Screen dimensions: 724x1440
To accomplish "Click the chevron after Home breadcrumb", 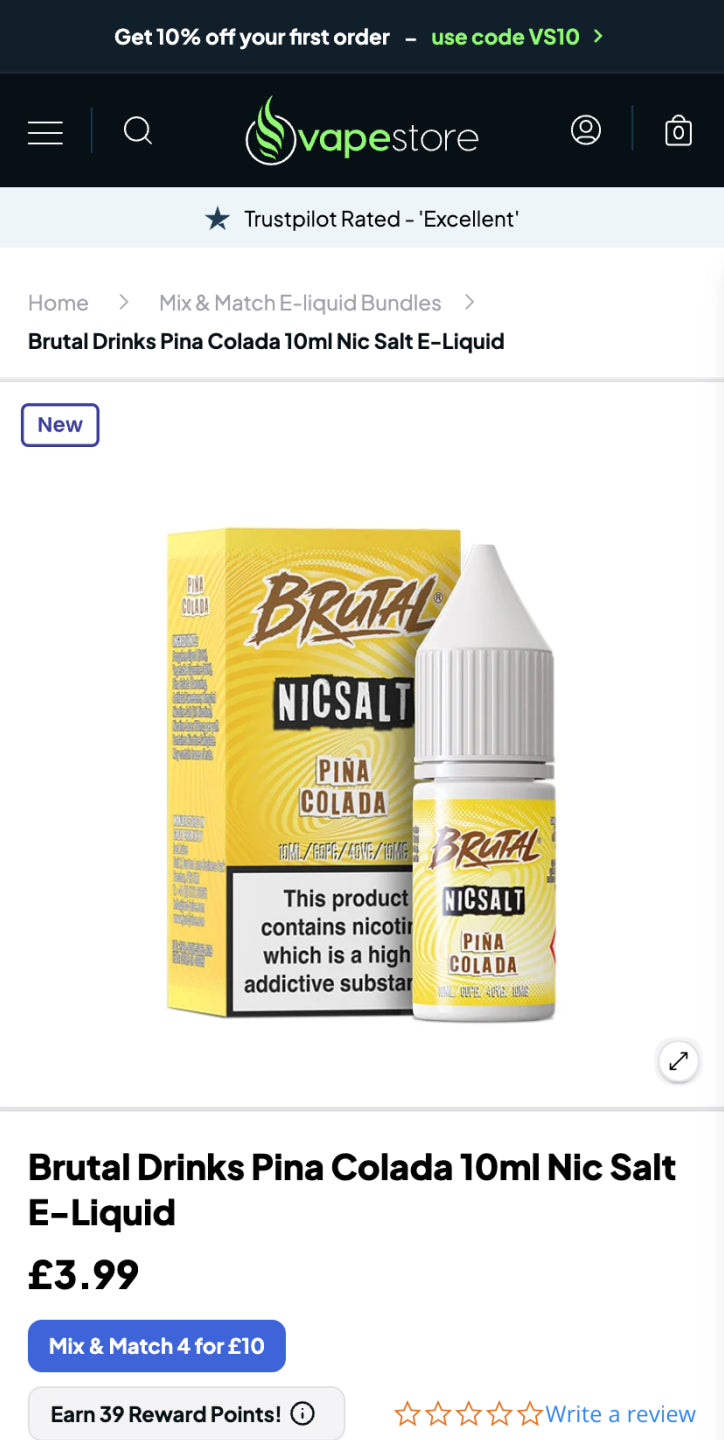I will [124, 302].
